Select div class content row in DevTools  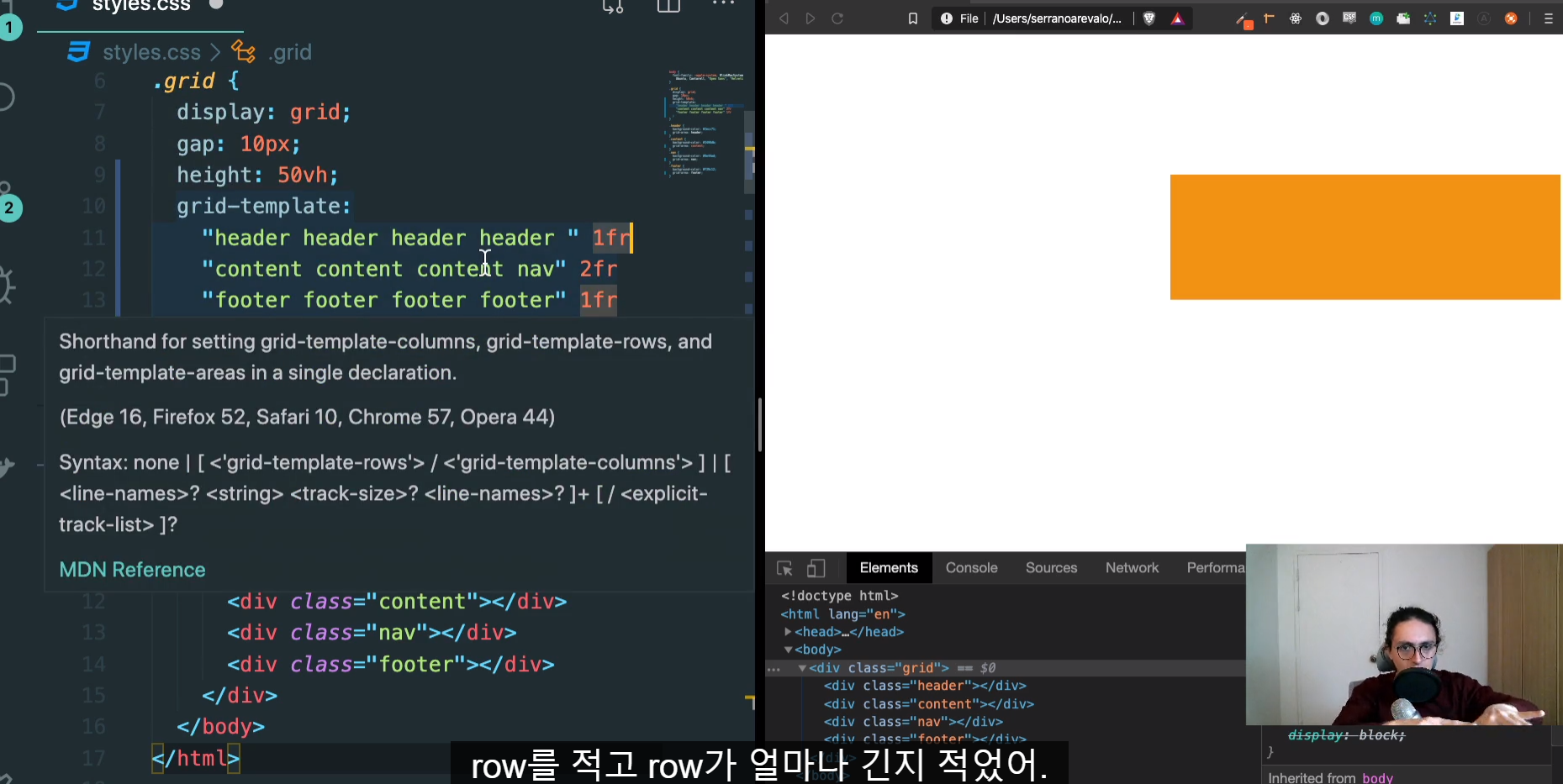point(928,704)
